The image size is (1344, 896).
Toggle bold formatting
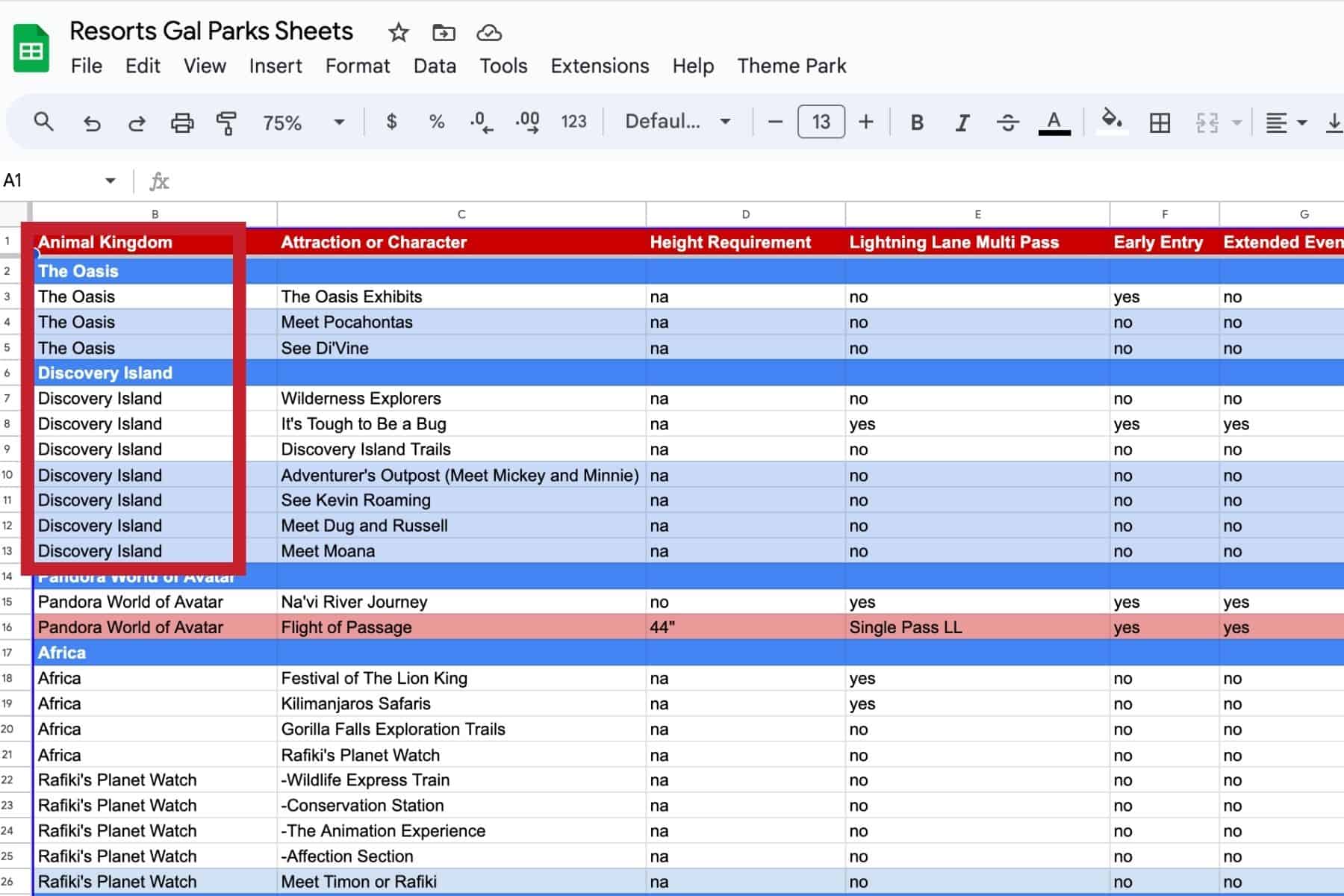(x=917, y=122)
